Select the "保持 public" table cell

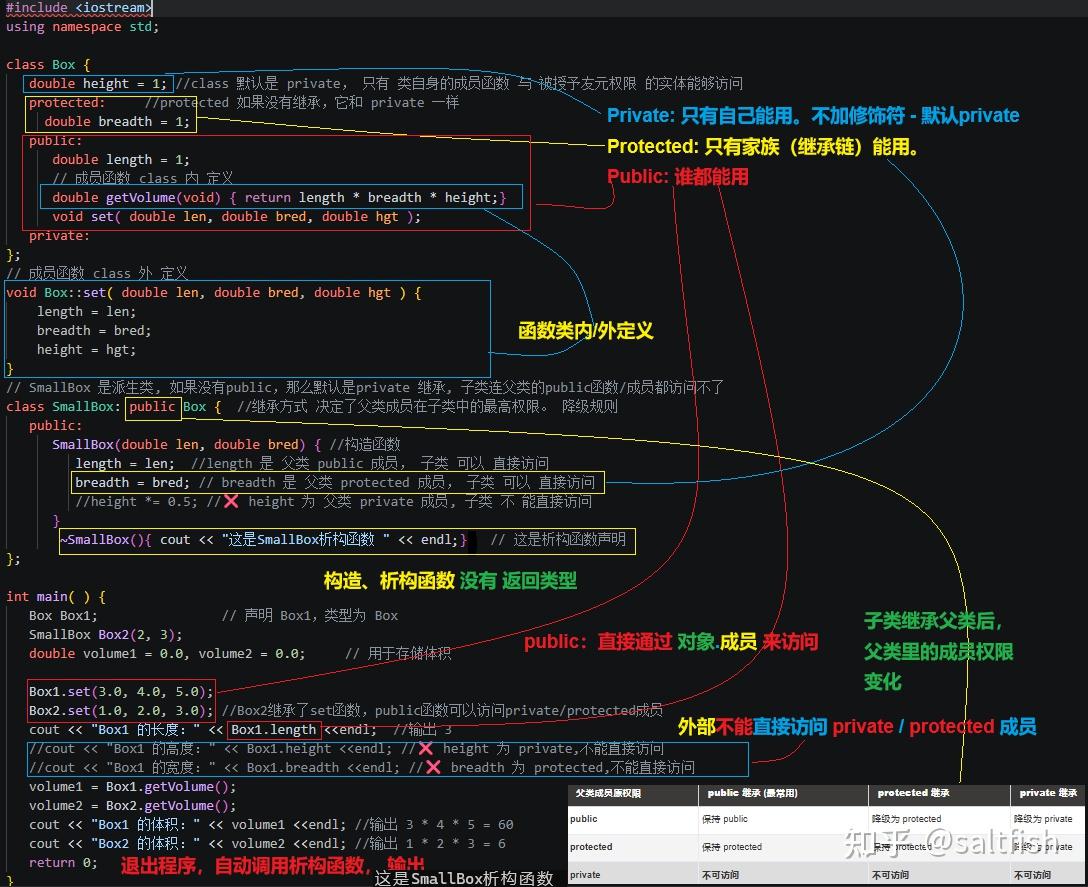click(724, 819)
